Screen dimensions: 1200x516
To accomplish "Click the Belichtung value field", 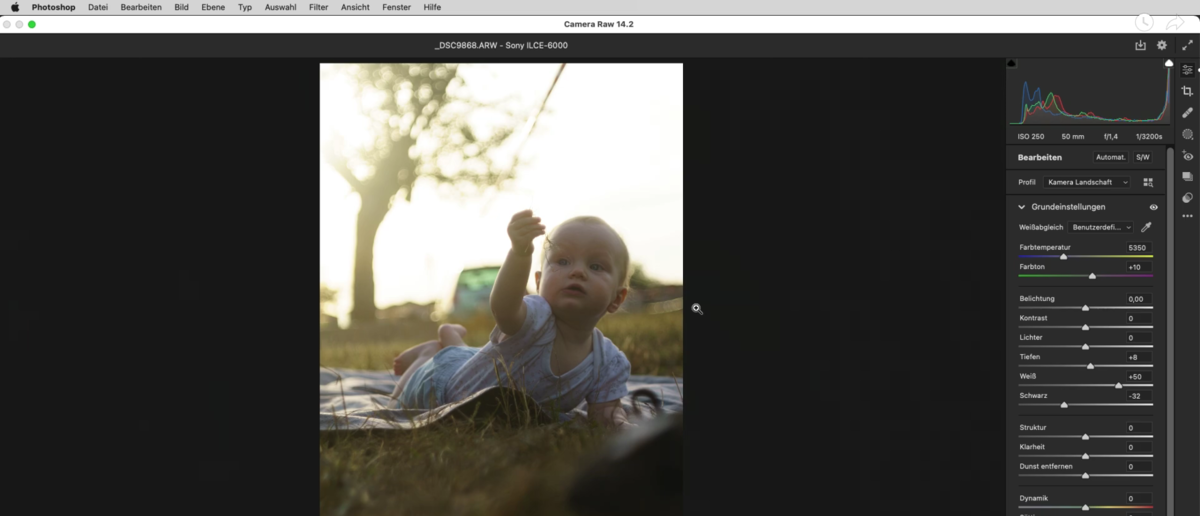I will pos(1136,299).
